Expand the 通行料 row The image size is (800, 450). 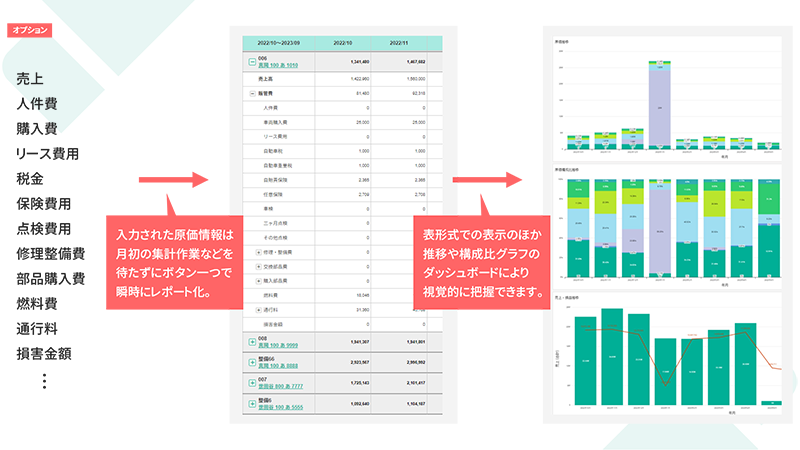coord(259,310)
